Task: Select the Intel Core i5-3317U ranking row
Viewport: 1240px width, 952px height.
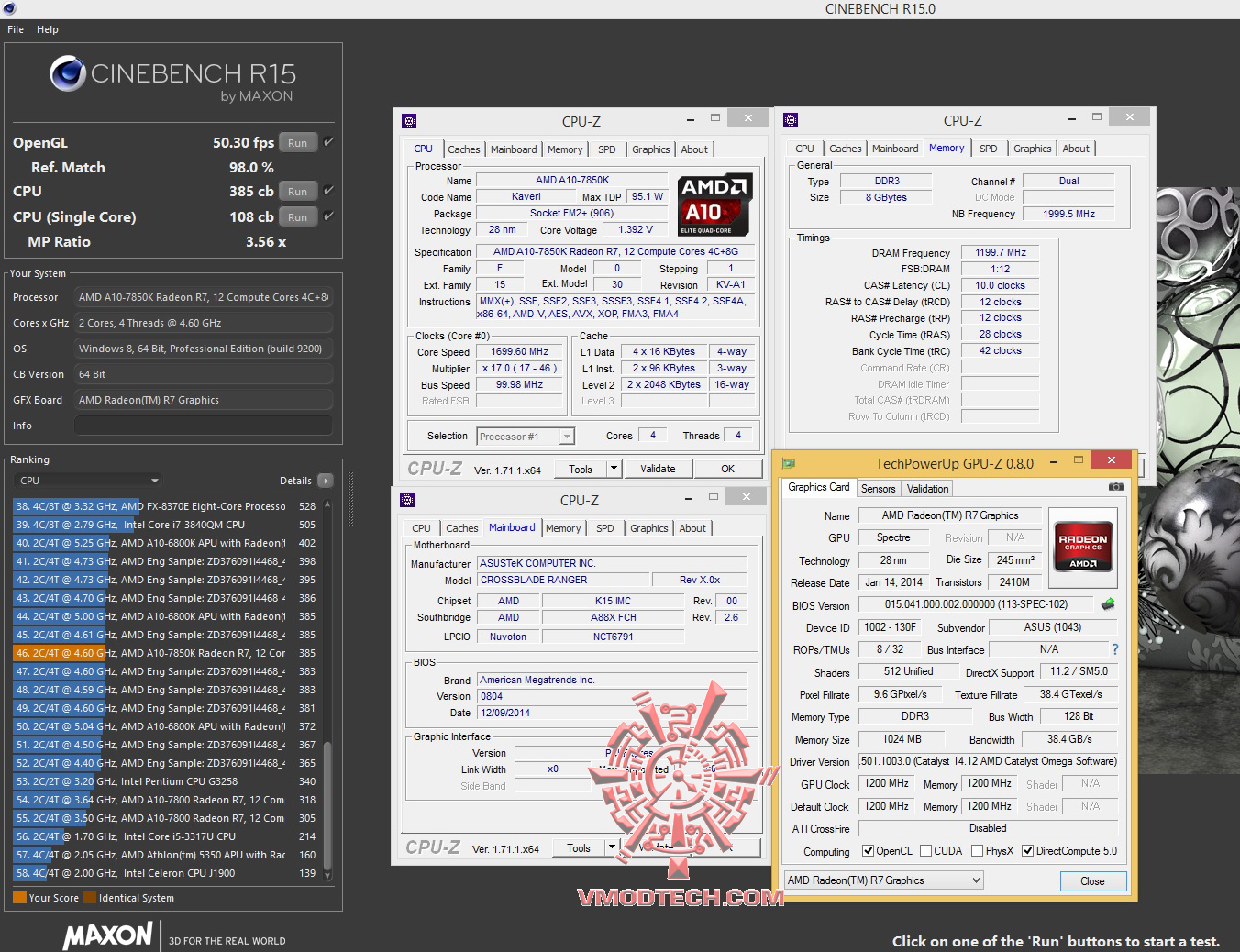Action: tap(165, 836)
